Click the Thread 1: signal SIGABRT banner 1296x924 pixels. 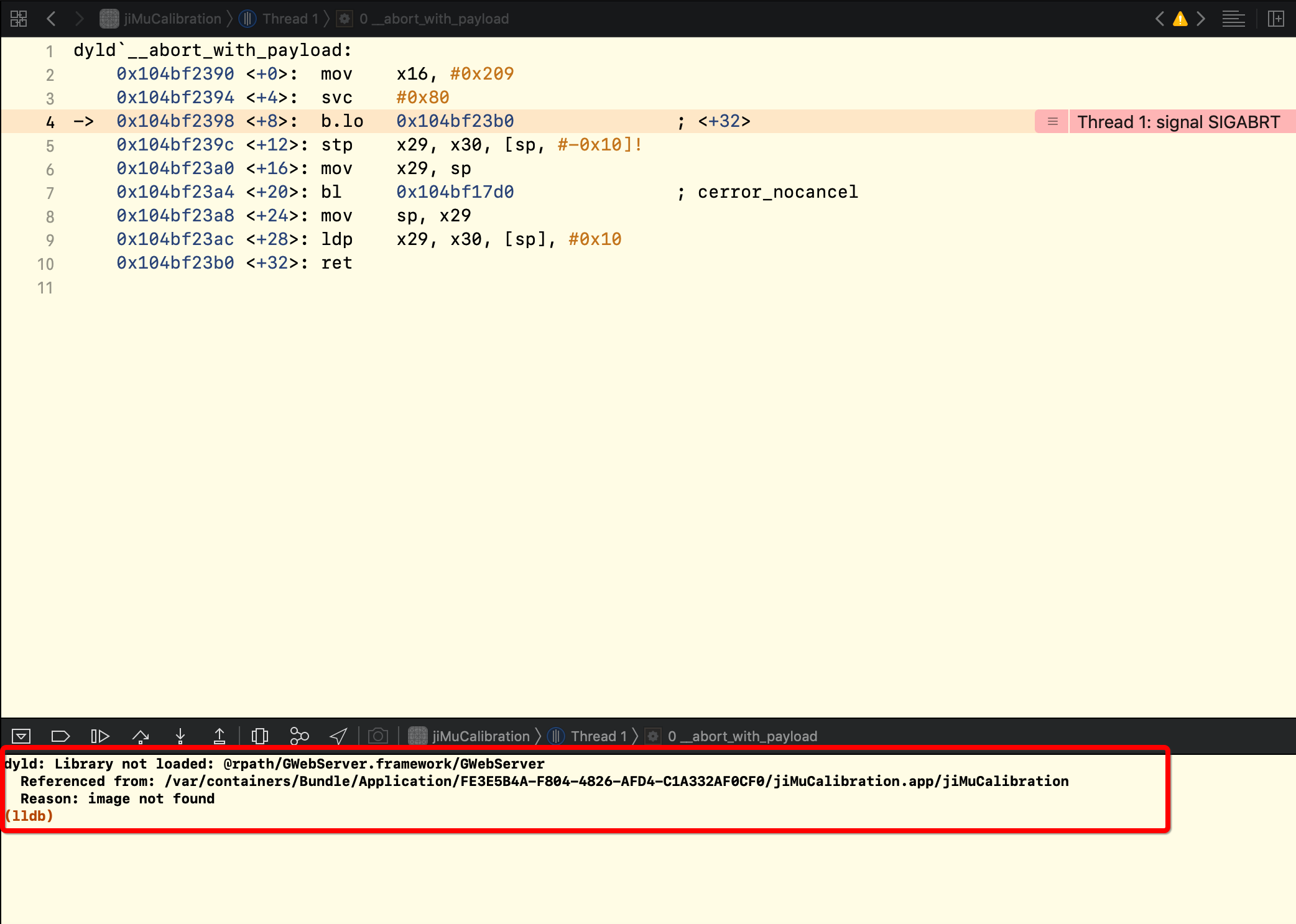tap(1178, 122)
